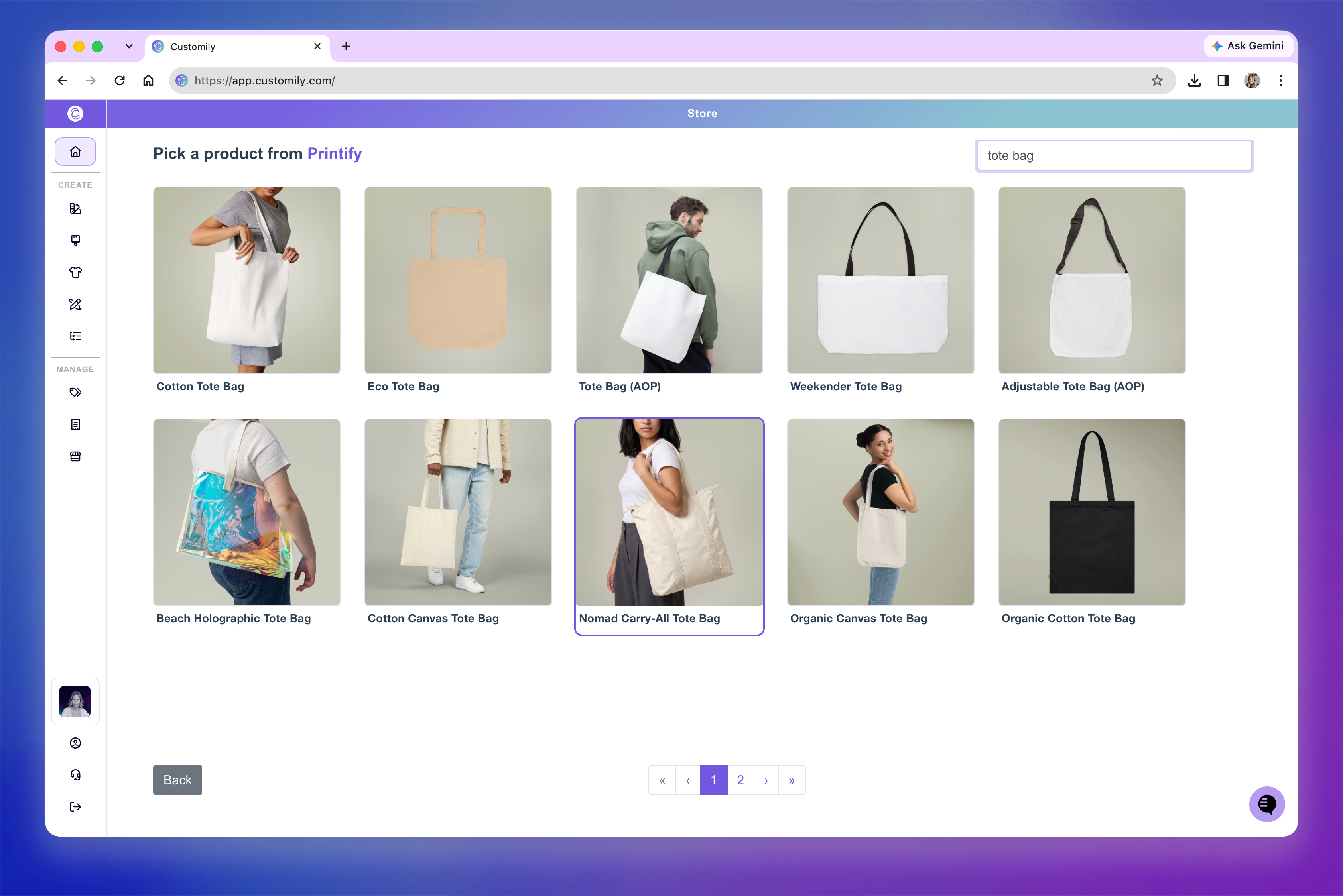Toggle the browser side panel icon
Screen dimensions: 1343x896
(x=1223, y=81)
